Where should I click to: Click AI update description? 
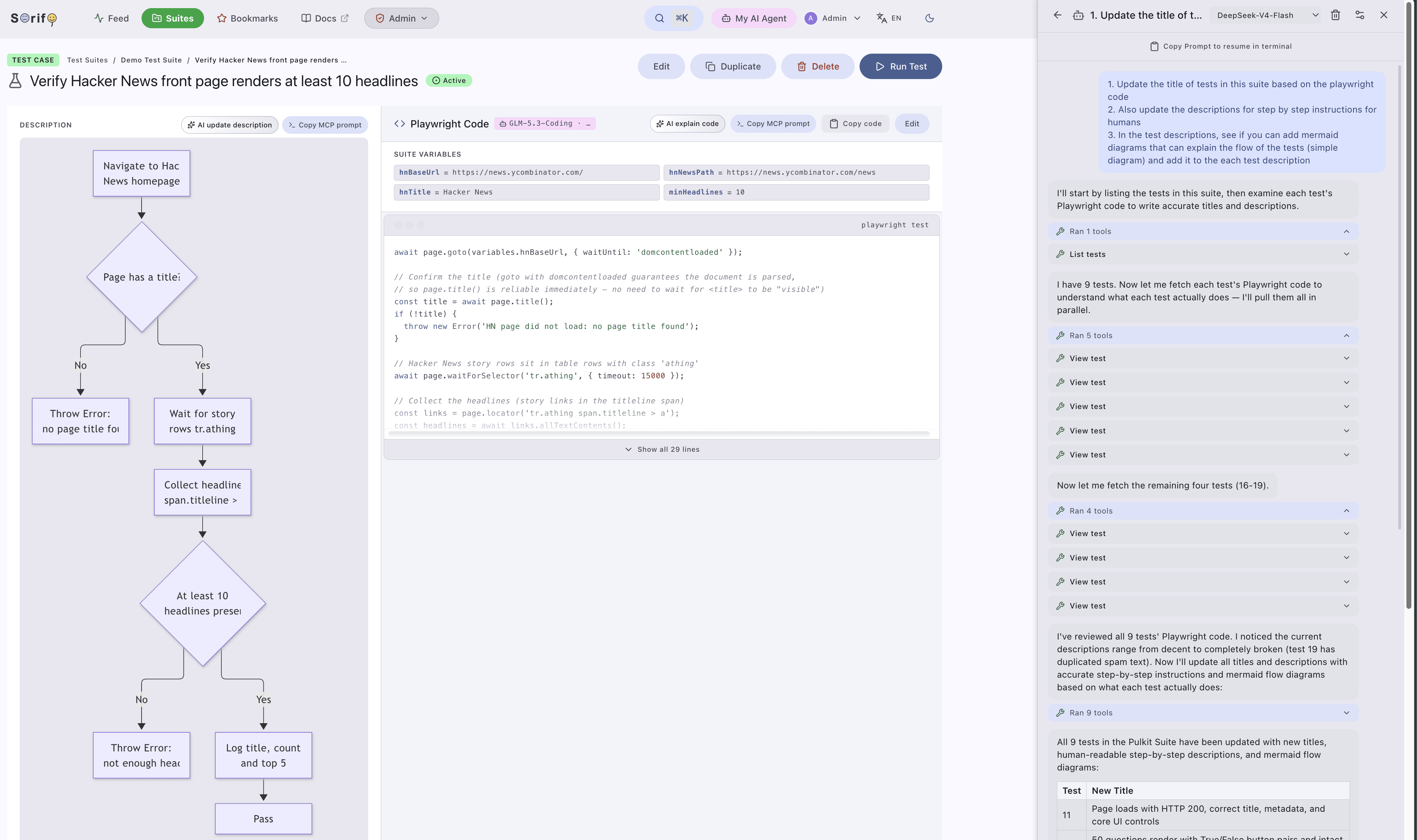229,125
